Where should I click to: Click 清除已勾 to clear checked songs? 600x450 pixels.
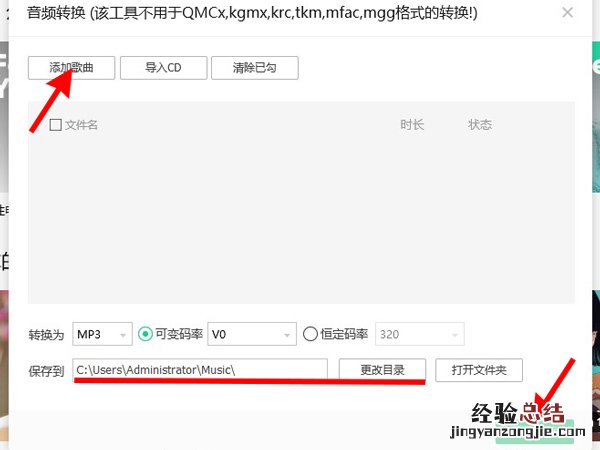(254, 68)
